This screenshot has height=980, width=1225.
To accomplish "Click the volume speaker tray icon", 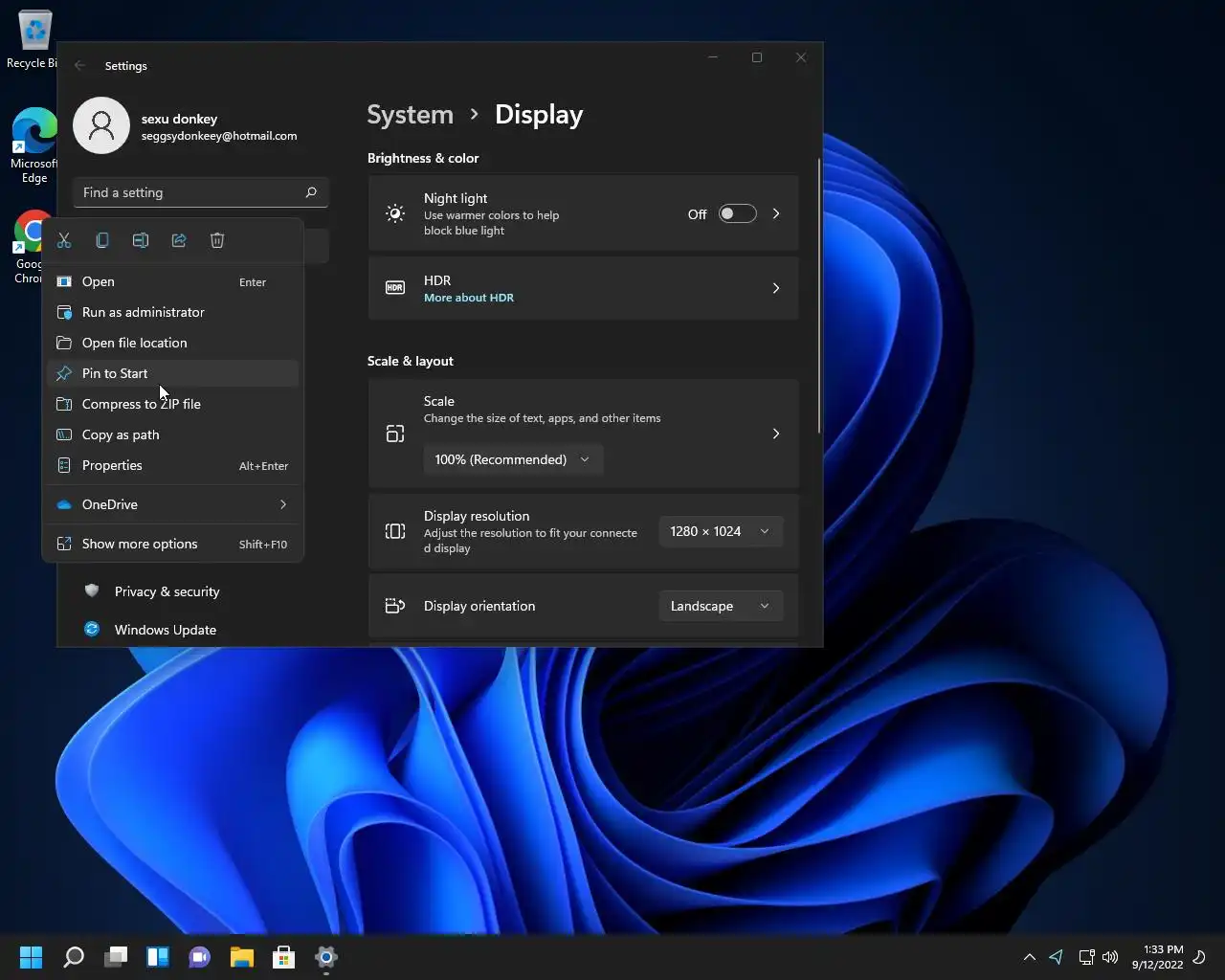I will (1110, 957).
